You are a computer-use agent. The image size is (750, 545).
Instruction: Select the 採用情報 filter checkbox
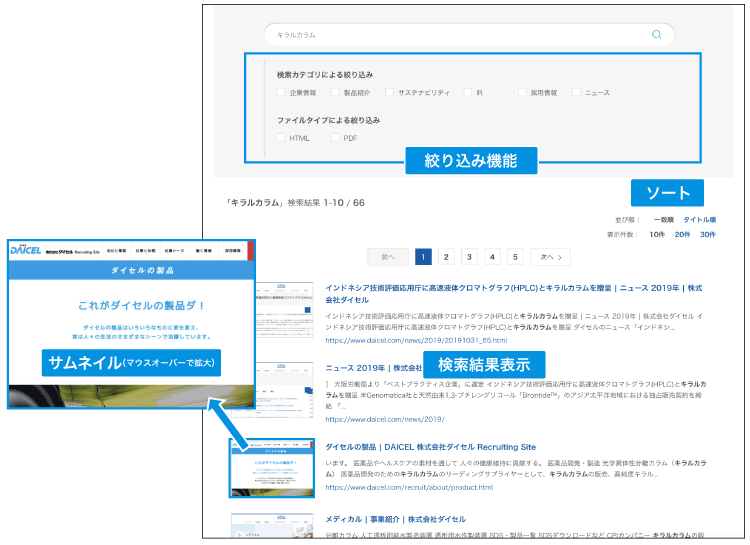tap(522, 92)
